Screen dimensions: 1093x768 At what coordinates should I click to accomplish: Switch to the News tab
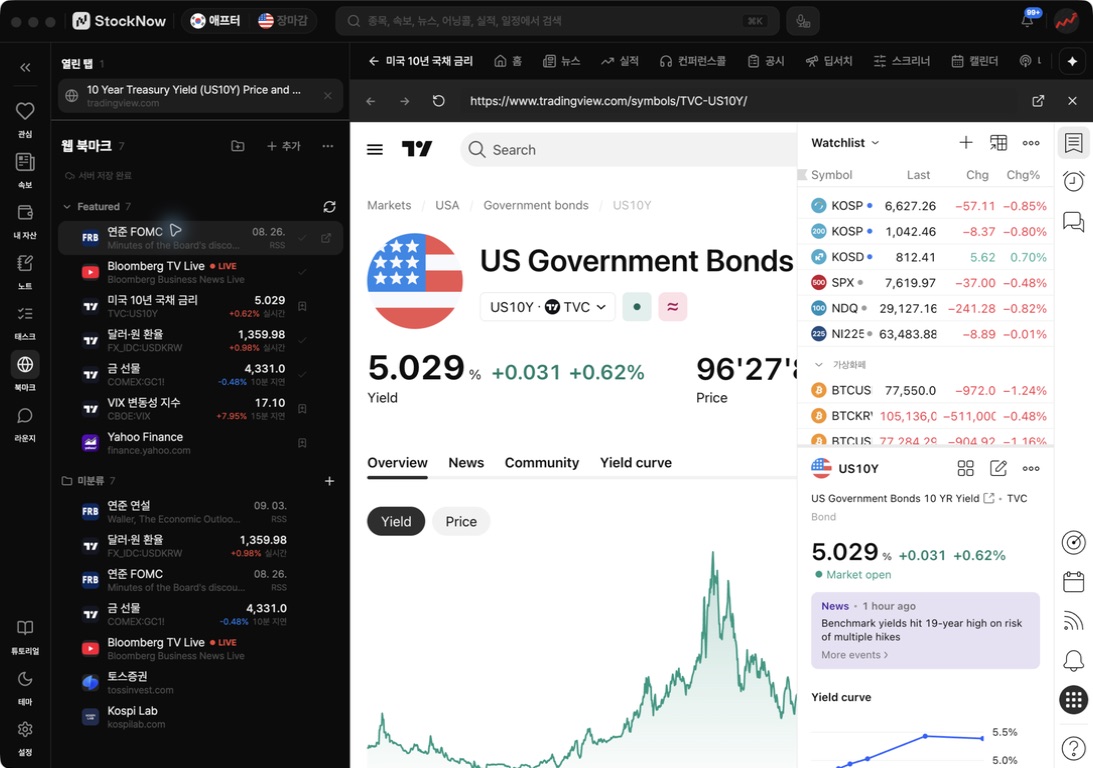click(x=466, y=462)
